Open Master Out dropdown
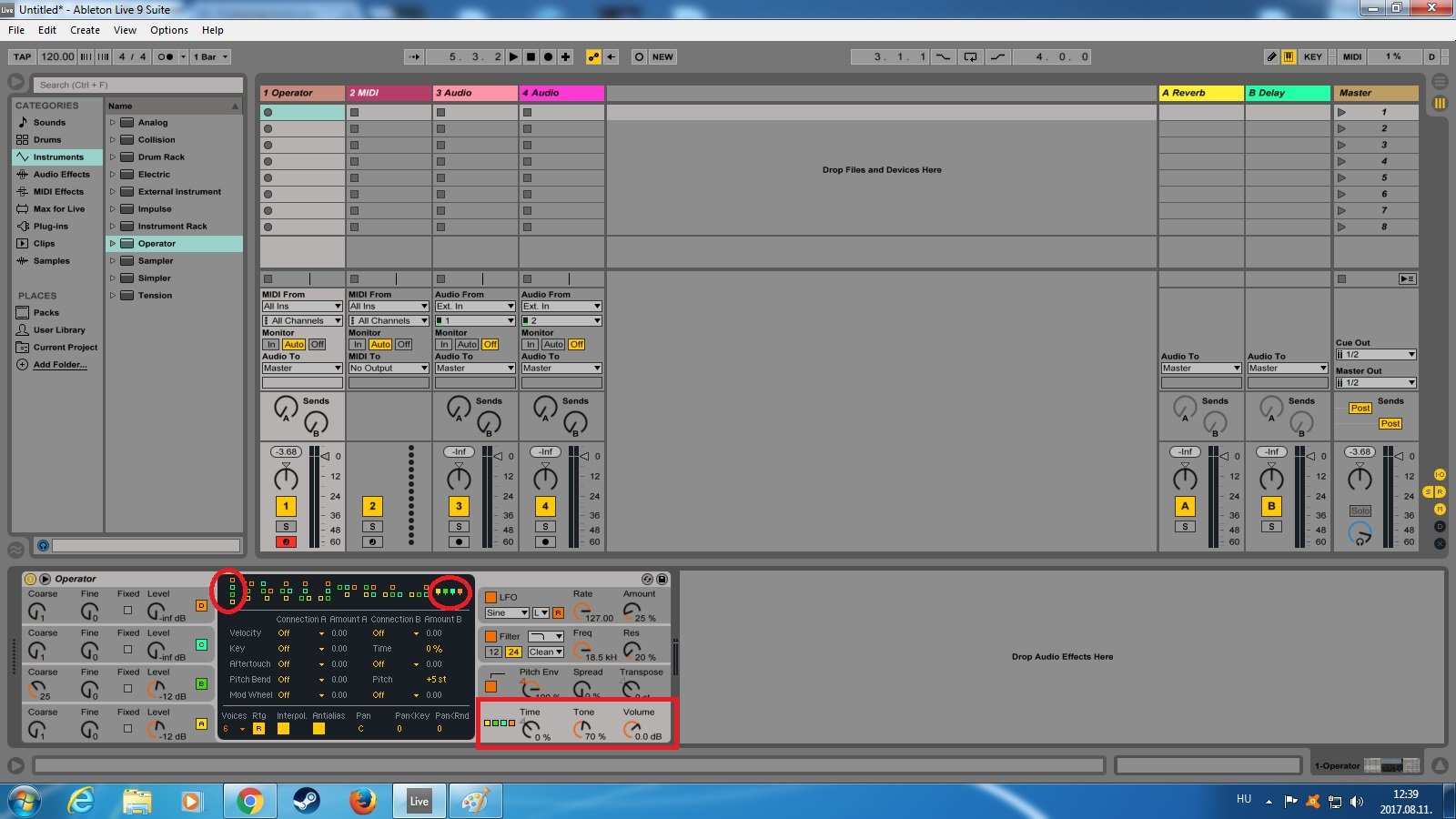Viewport: 1456px width, 819px height. tap(1376, 383)
